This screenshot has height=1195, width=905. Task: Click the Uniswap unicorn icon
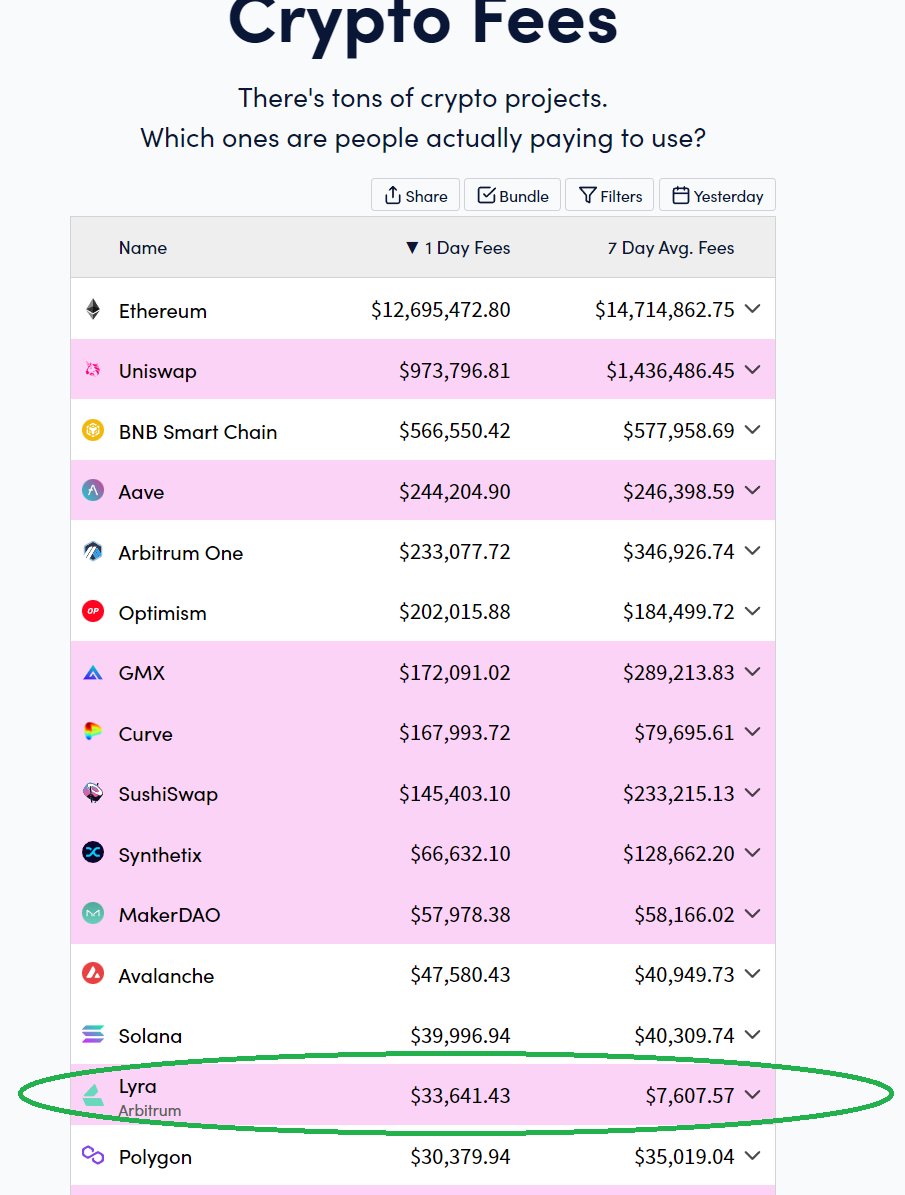[93, 370]
